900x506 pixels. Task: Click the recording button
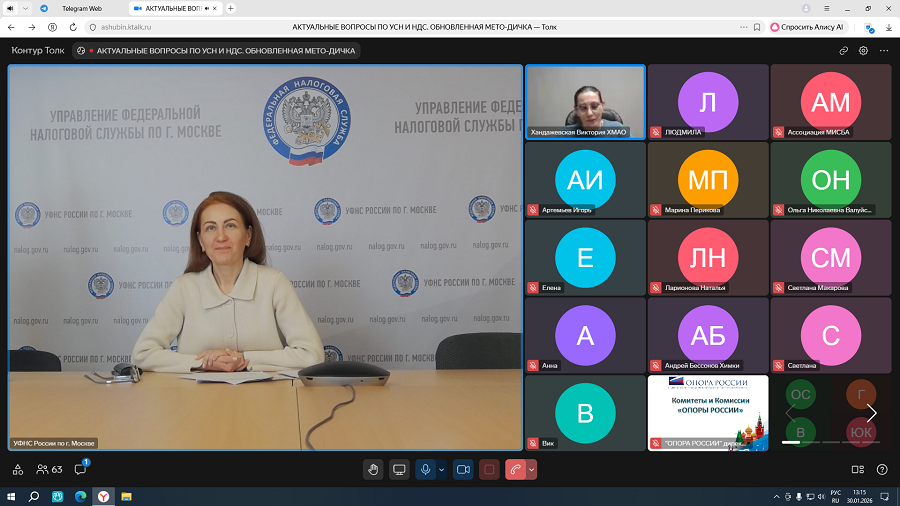click(x=489, y=469)
